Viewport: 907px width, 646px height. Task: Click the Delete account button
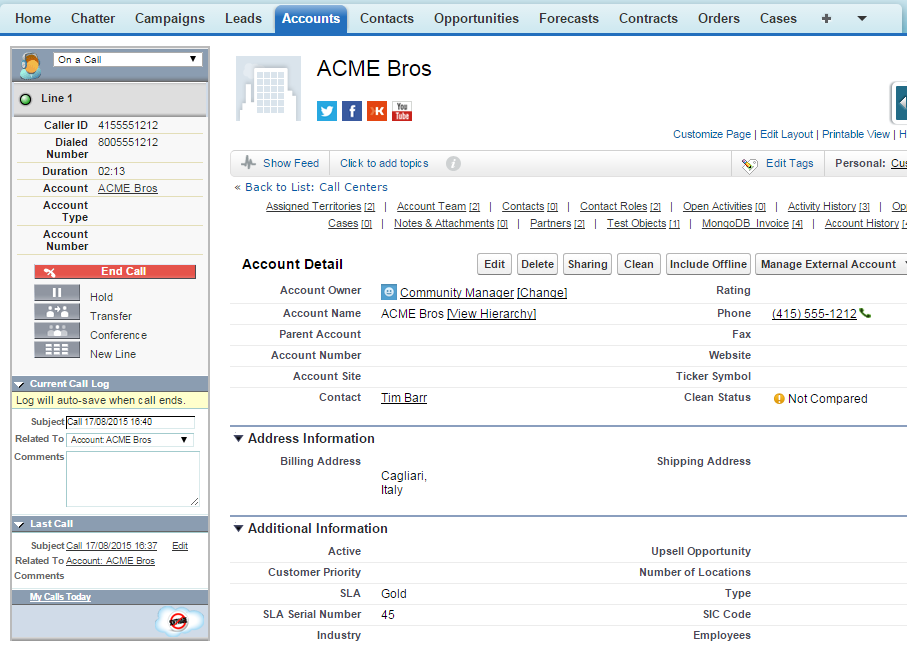coord(537,264)
